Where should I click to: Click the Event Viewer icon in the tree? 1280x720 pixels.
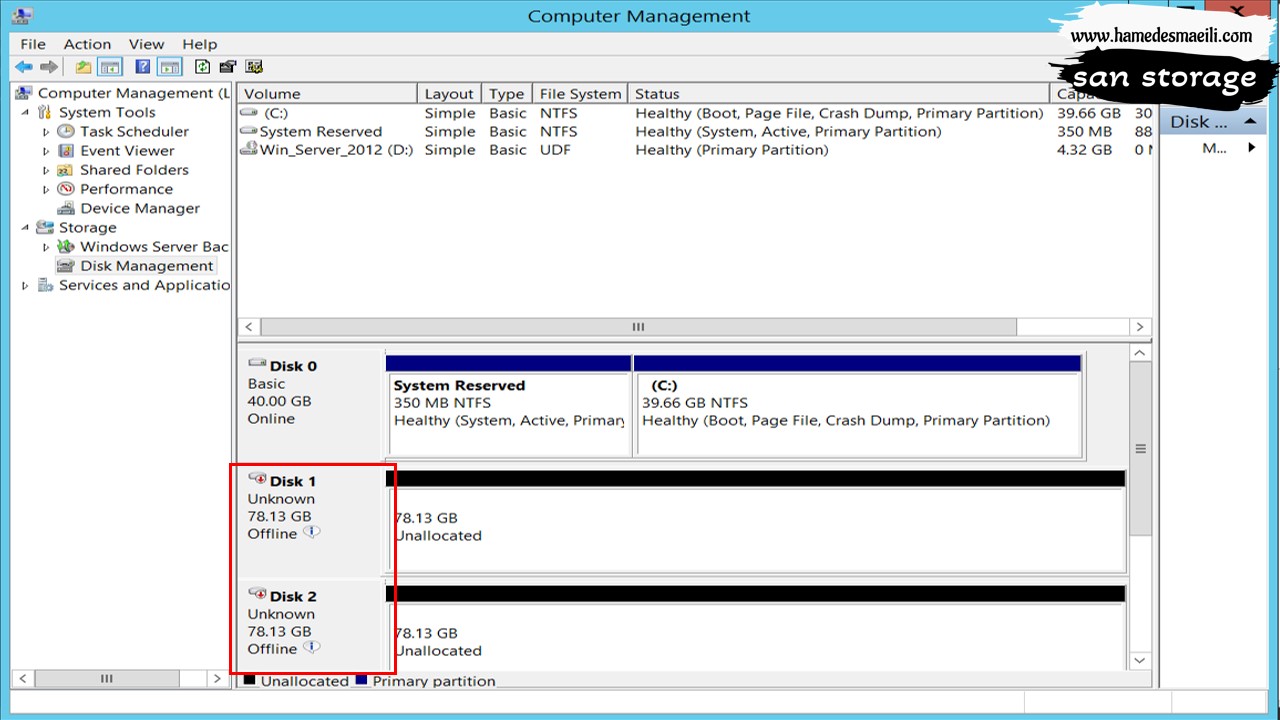click(x=66, y=150)
